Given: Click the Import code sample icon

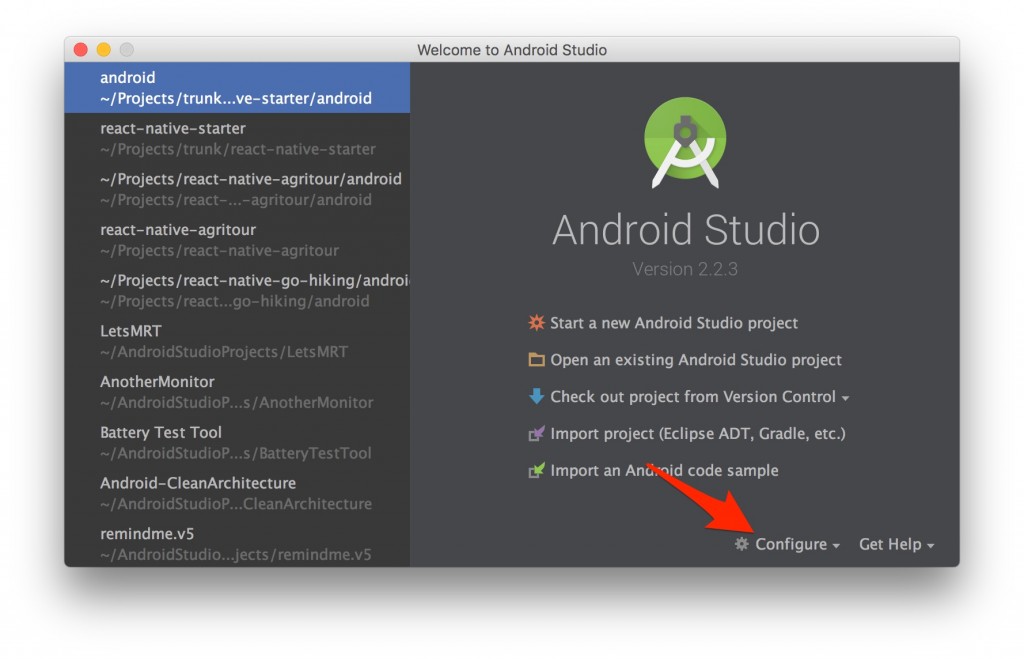Looking at the screenshot, I should [x=536, y=470].
